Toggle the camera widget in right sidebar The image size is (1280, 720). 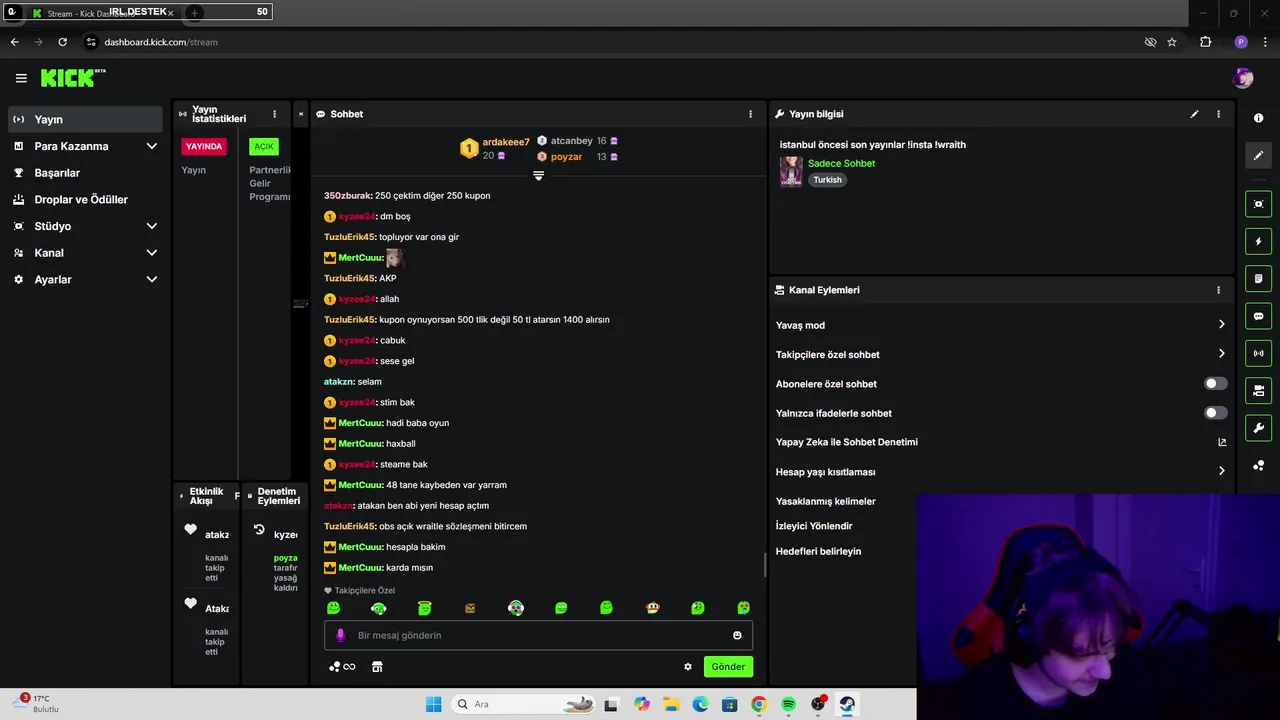click(1258, 390)
